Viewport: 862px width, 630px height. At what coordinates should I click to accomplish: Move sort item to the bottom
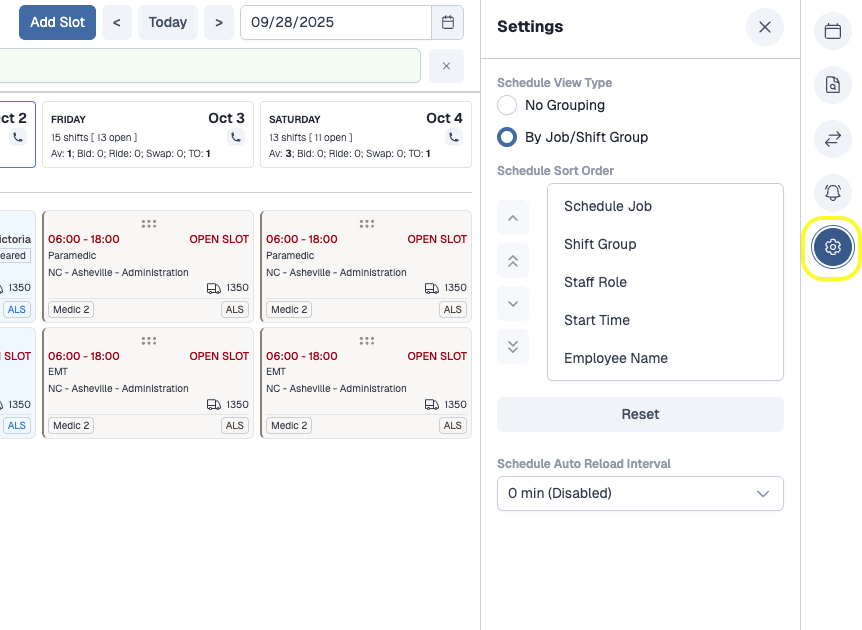pos(513,347)
